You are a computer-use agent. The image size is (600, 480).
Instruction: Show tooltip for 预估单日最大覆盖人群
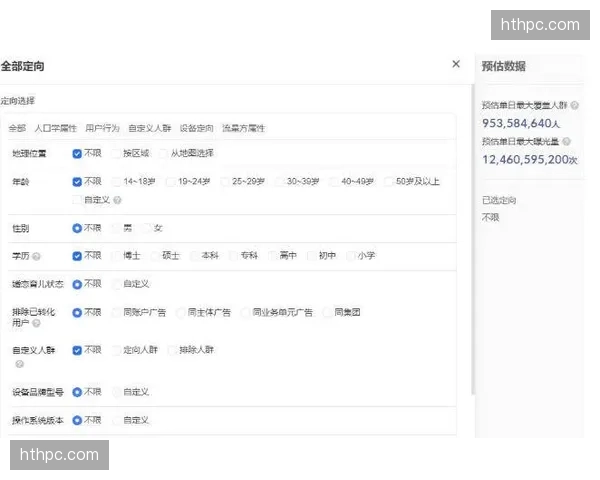coord(574,105)
